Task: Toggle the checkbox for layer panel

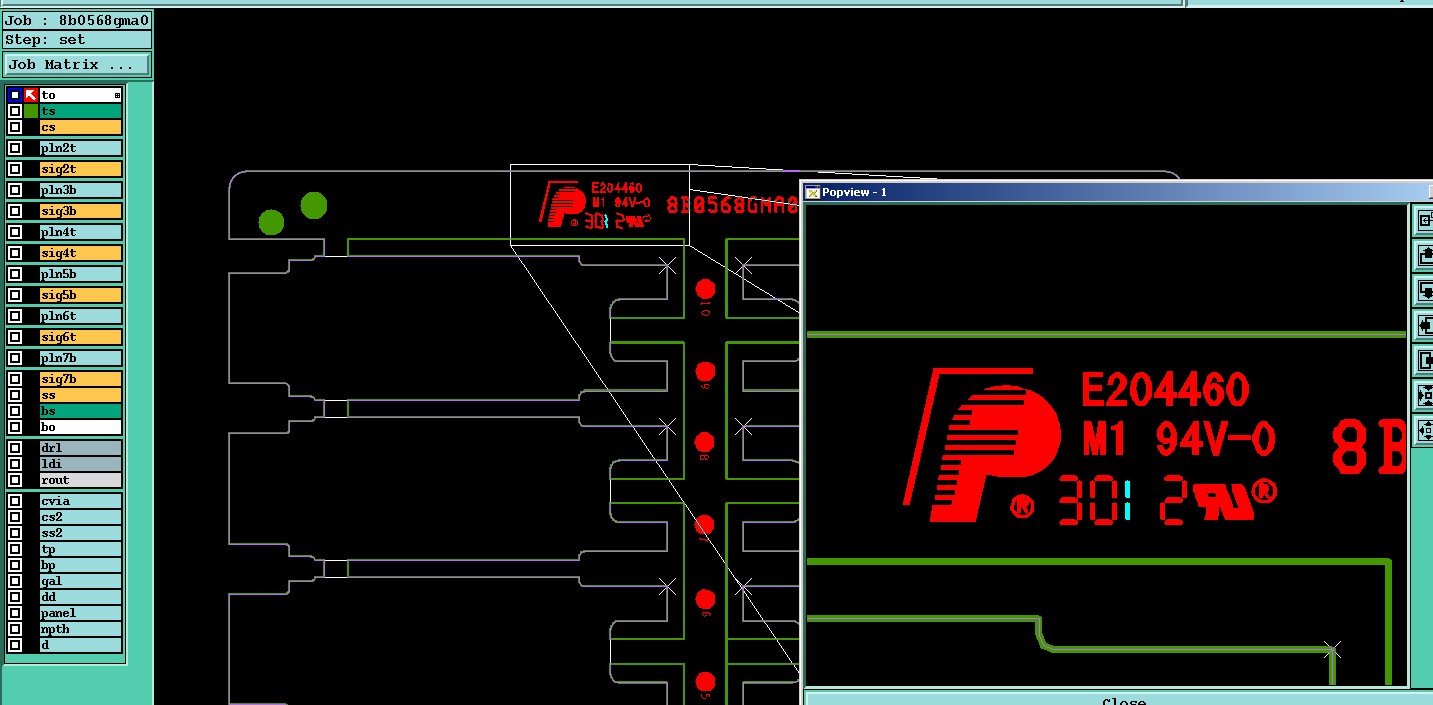Action: tap(15, 613)
